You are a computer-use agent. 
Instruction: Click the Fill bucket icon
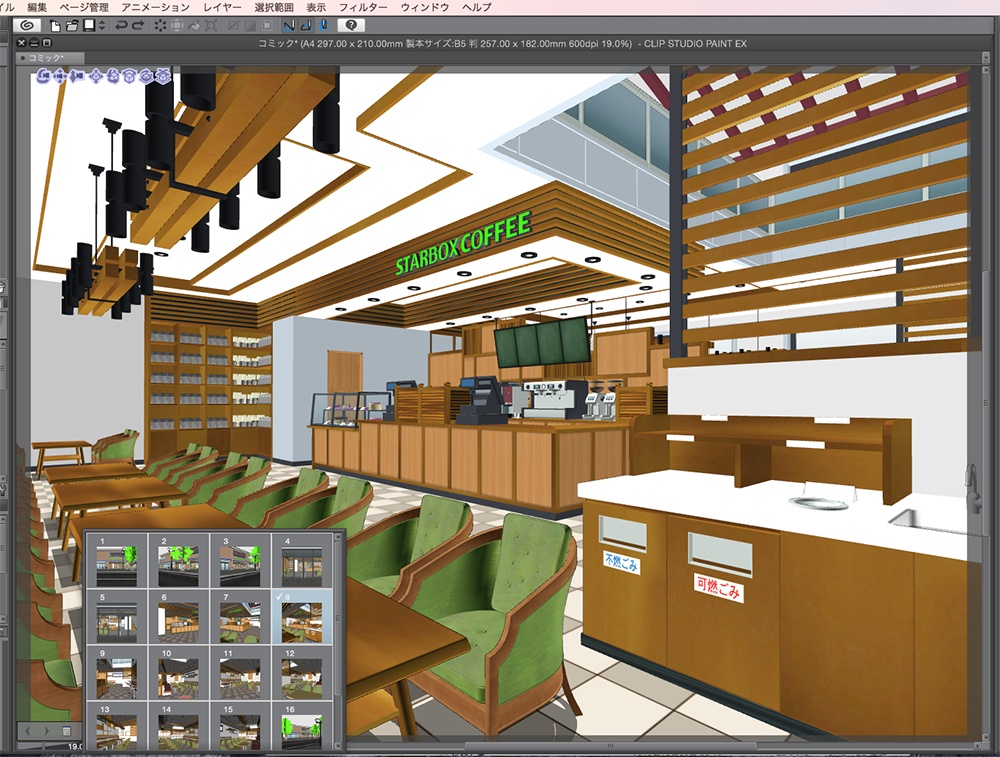click(195, 26)
